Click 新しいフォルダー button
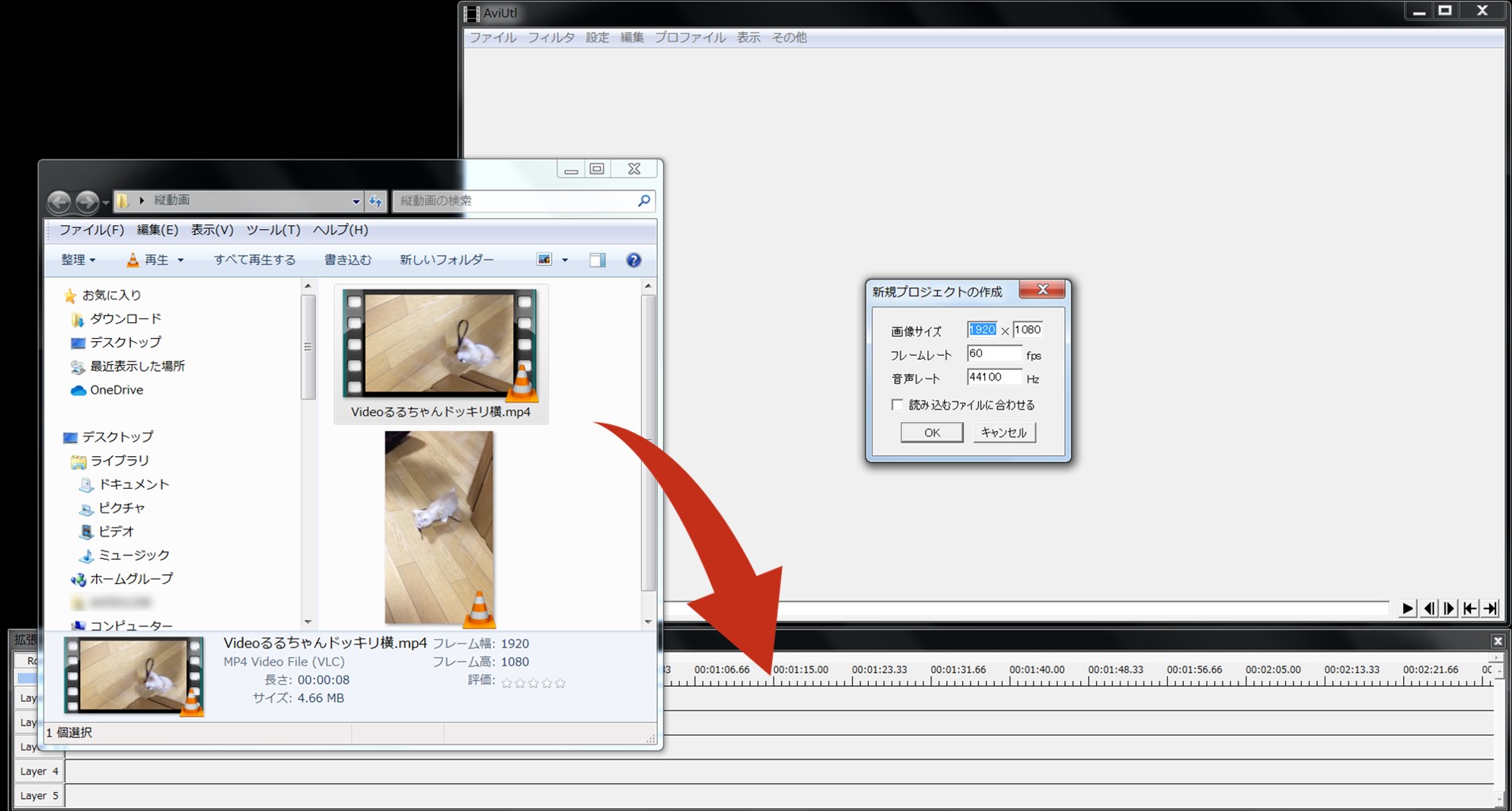 click(x=446, y=260)
